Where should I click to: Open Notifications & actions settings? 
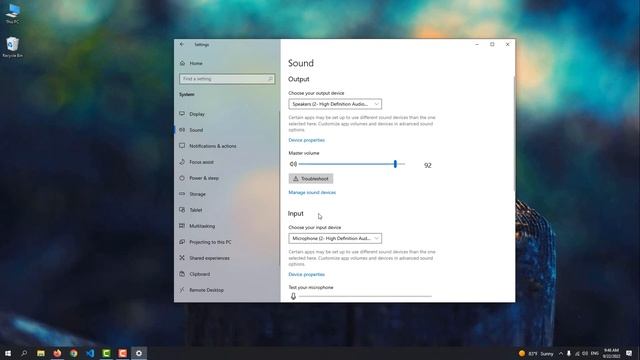[212, 146]
